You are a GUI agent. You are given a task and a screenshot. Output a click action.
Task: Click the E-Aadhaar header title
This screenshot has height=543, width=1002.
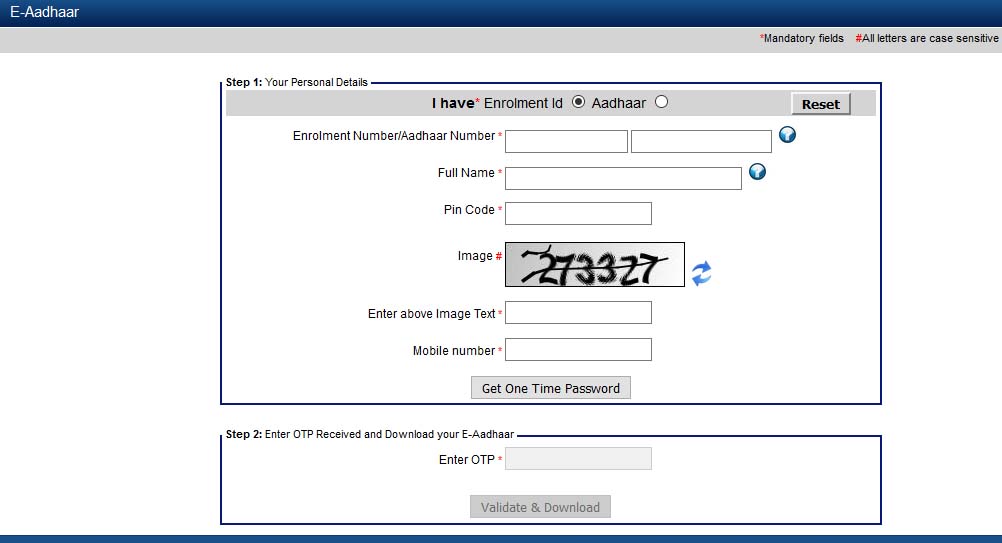pos(44,12)
